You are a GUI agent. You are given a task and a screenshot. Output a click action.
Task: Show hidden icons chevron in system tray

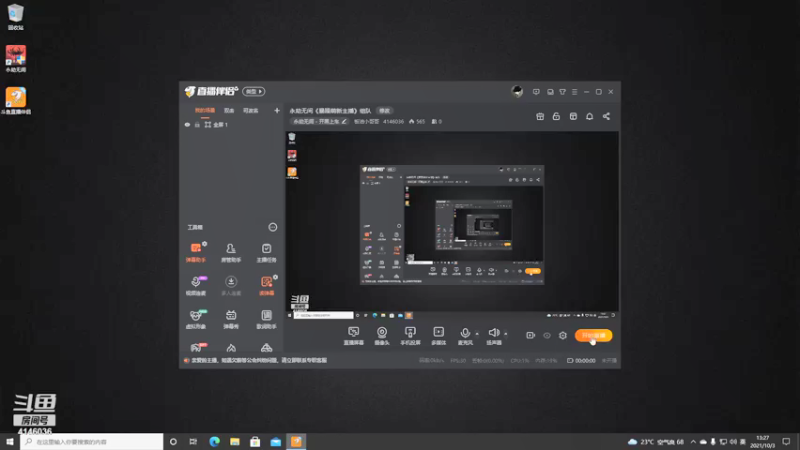tap(693, 441)
